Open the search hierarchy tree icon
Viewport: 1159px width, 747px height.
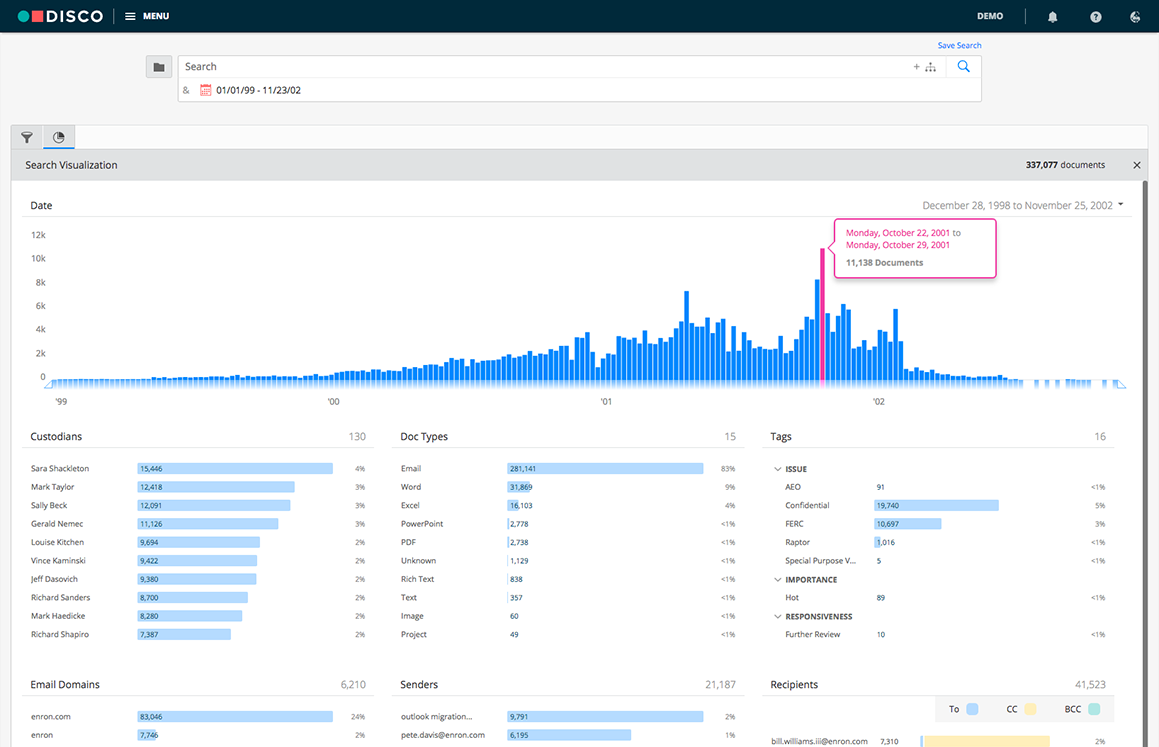(931, 67)
